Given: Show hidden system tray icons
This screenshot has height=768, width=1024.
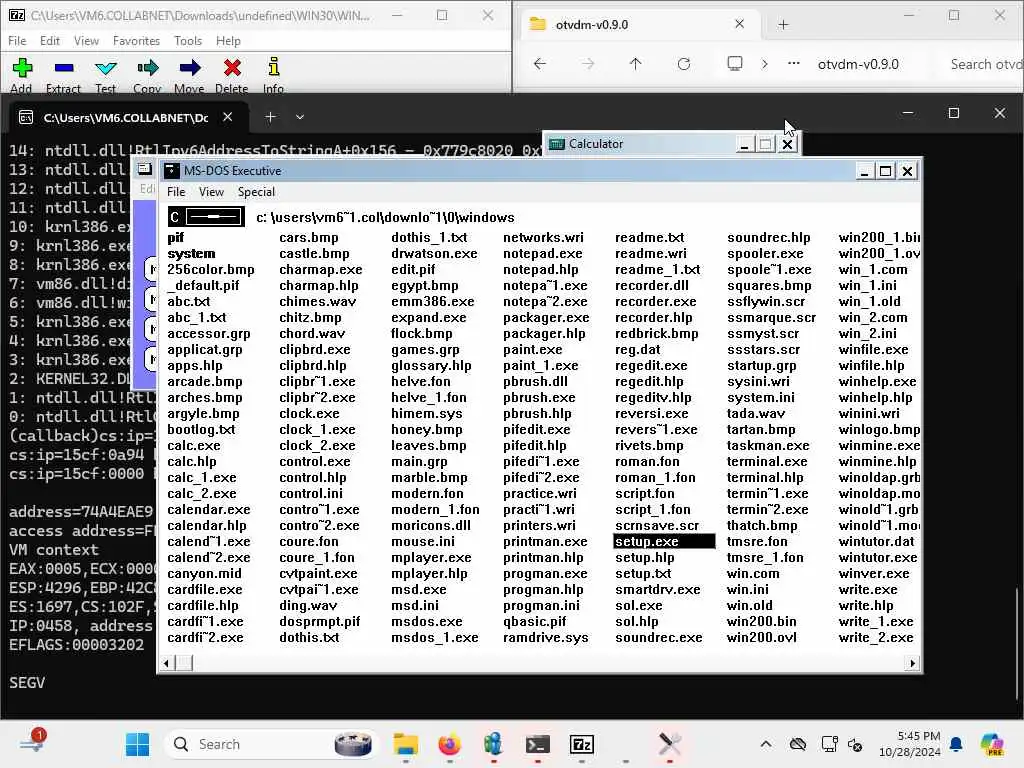Looking at the screenshot, I should [x=765, y=744].
